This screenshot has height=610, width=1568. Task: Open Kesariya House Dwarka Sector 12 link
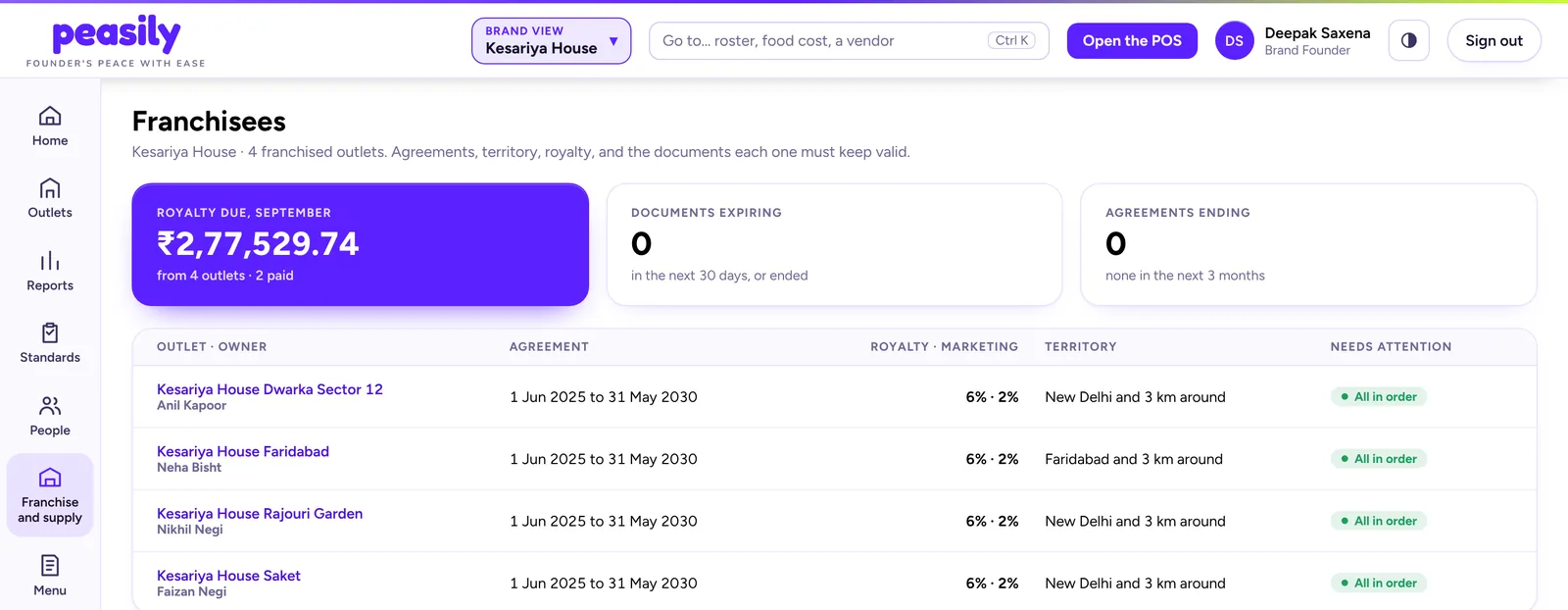[269, 389]
